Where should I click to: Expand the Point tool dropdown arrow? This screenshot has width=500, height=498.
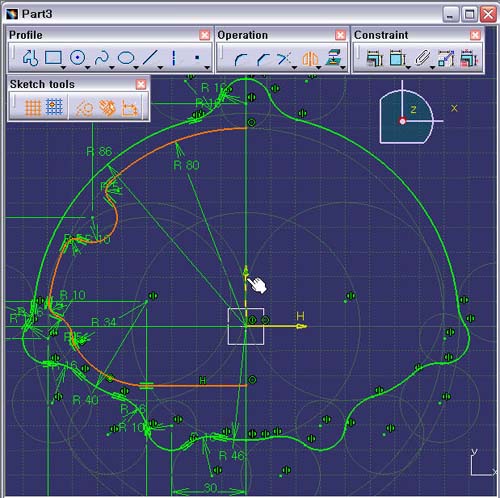(207, 68)
